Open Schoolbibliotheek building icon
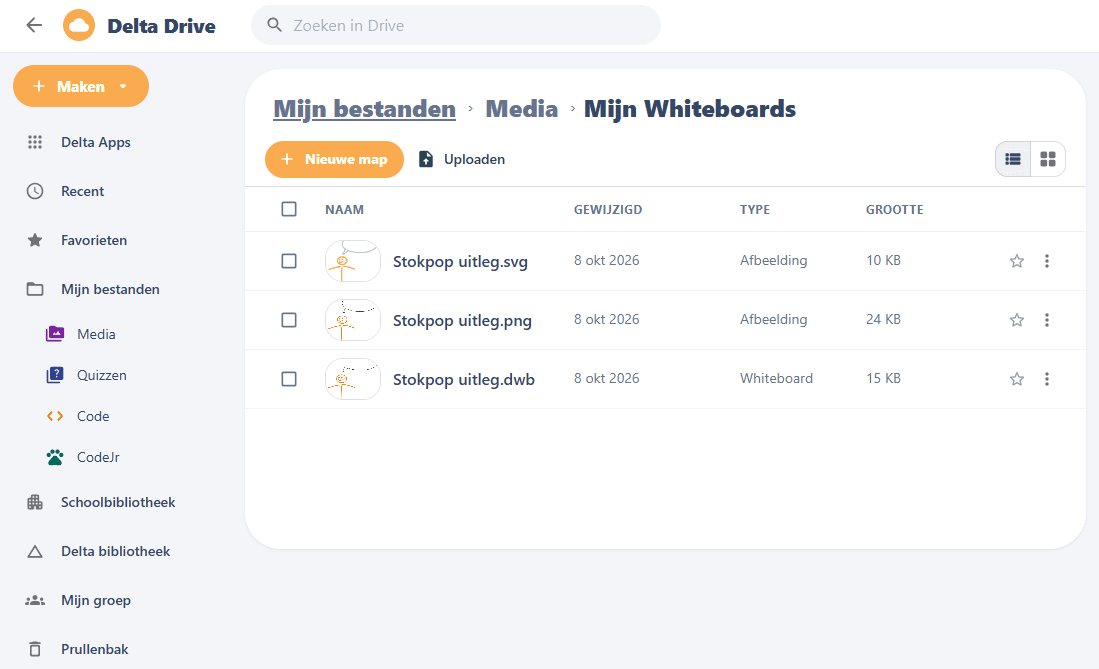The height and width of the screenshot is (669, 1099). [x=35, y=502]
